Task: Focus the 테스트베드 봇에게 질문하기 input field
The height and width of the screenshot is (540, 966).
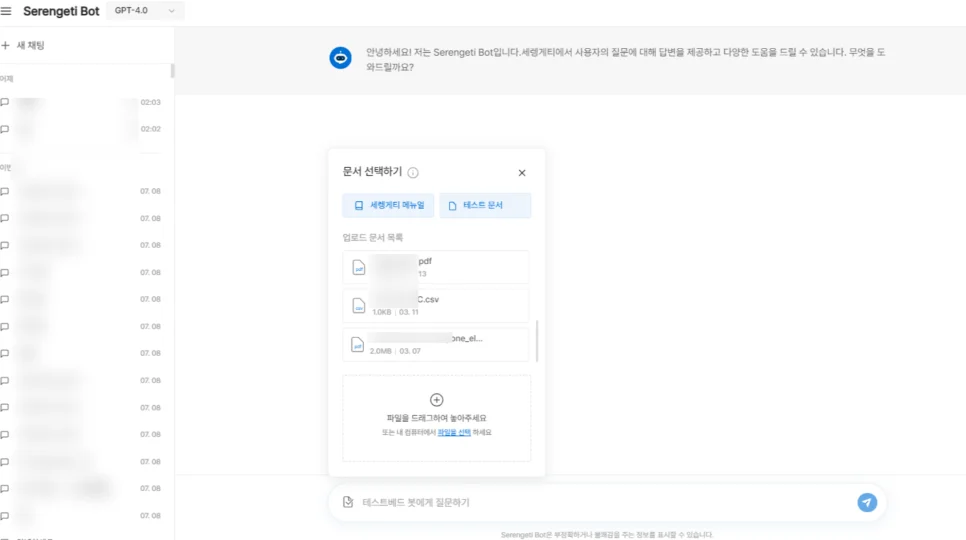Action: pos(606,502)
